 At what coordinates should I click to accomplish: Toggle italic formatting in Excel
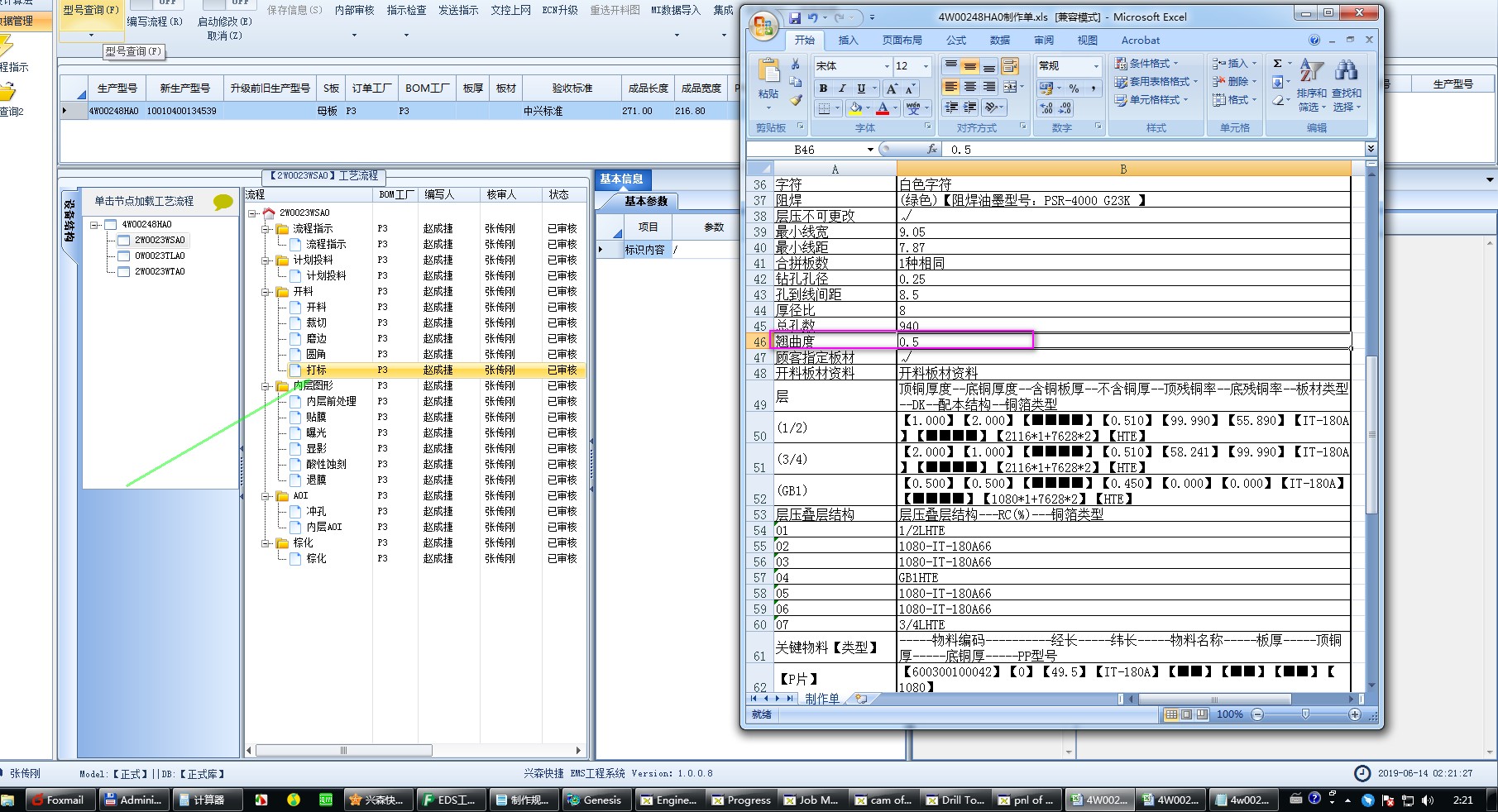tap(842, 88)
